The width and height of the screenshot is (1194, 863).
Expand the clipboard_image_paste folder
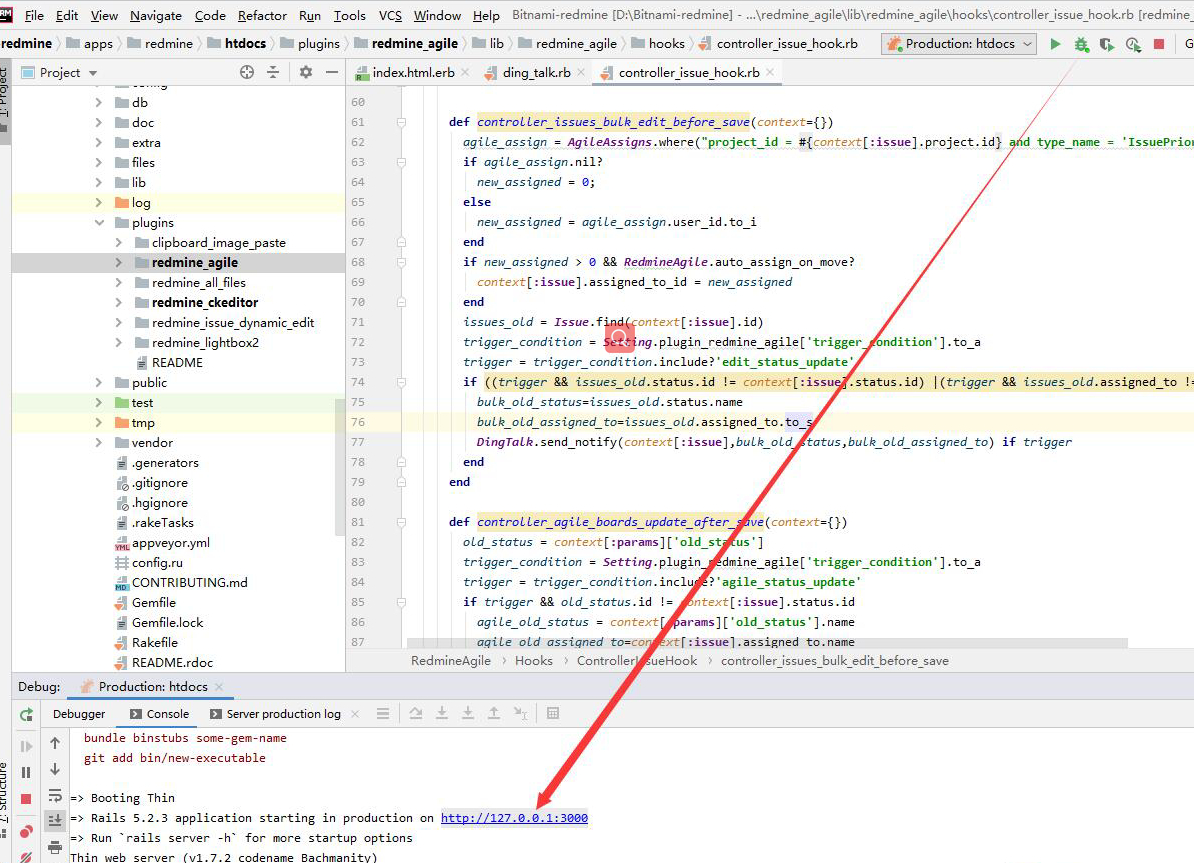[x=118, y=243]
